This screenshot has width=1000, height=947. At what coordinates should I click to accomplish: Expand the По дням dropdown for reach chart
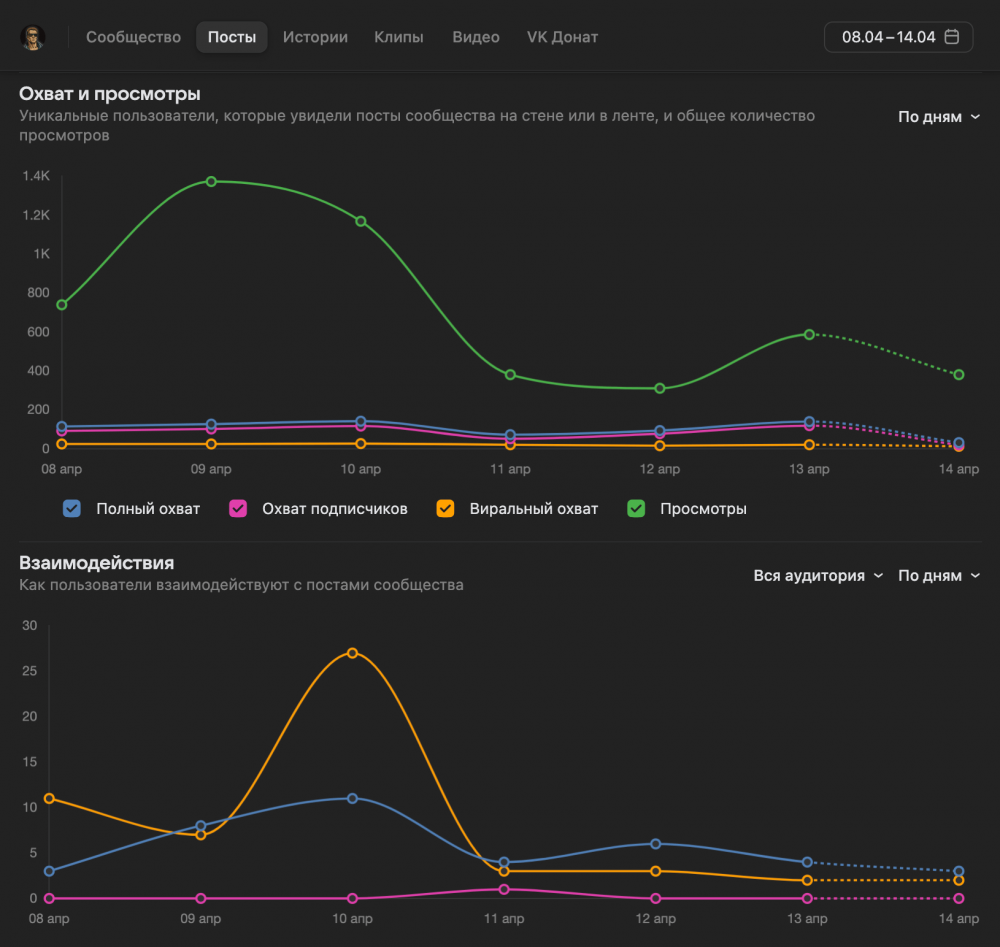(939, 117)
